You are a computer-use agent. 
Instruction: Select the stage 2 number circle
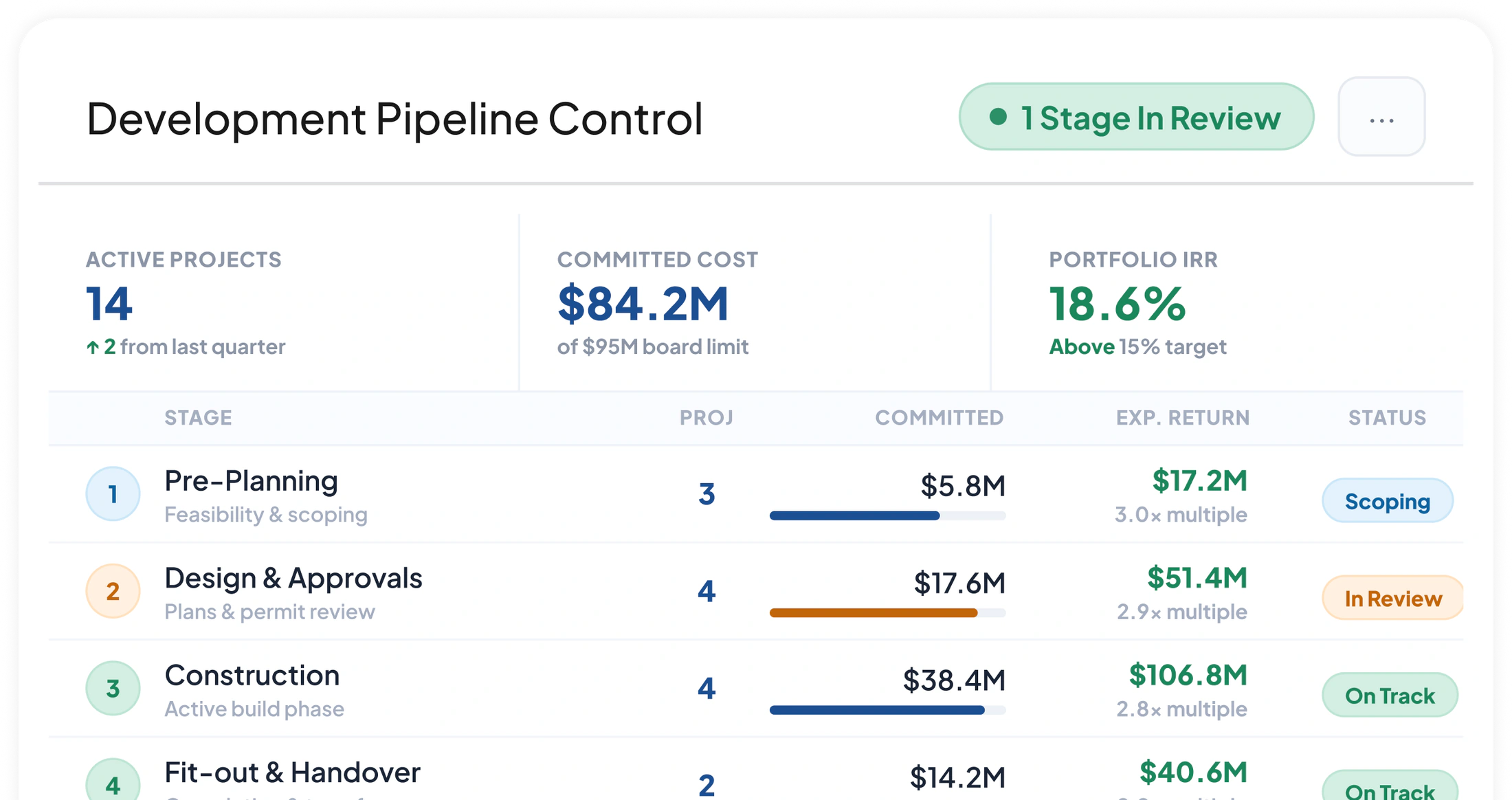pos(113,591)
